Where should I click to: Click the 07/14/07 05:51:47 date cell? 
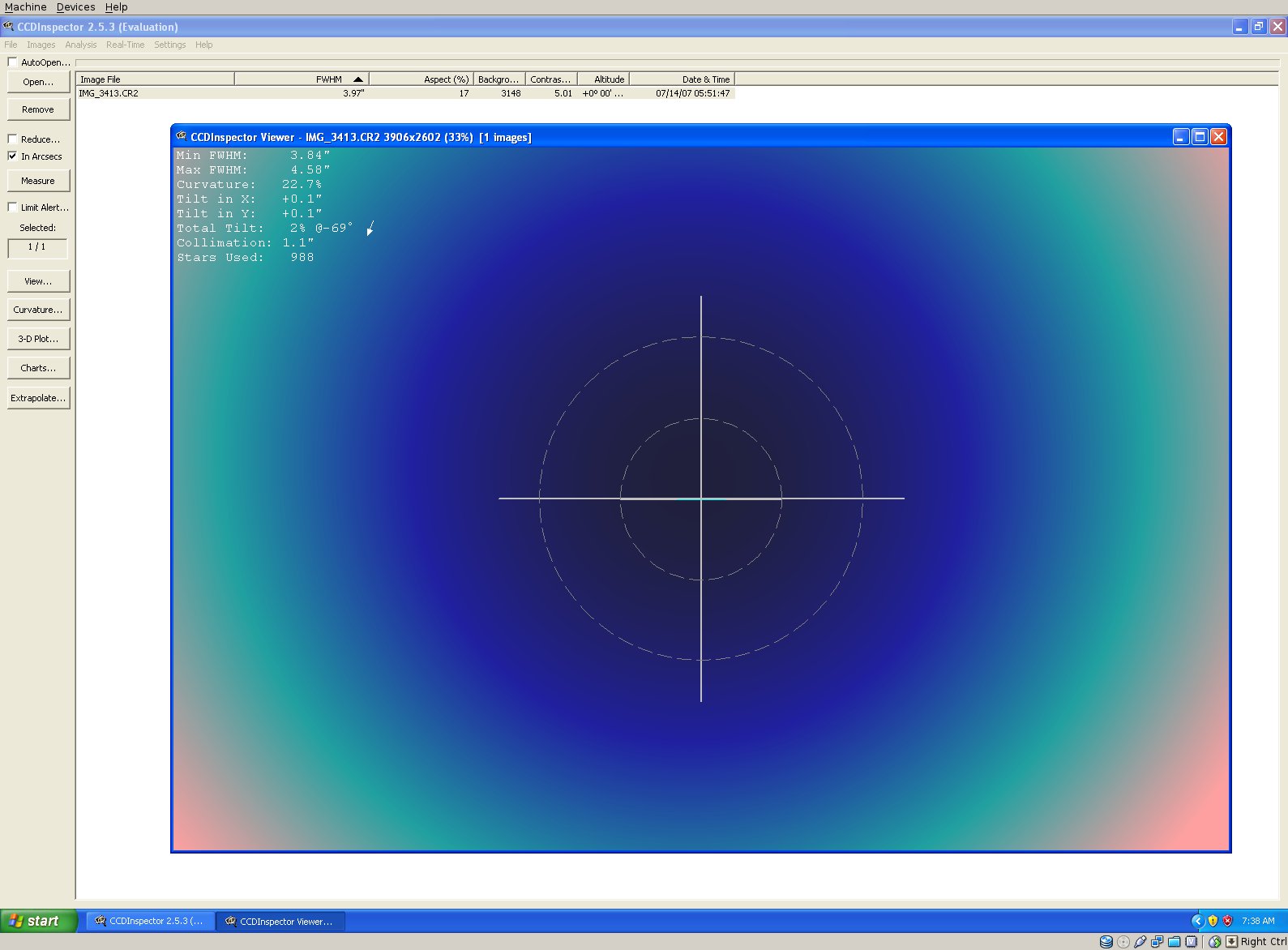click(x=693, y=93)
